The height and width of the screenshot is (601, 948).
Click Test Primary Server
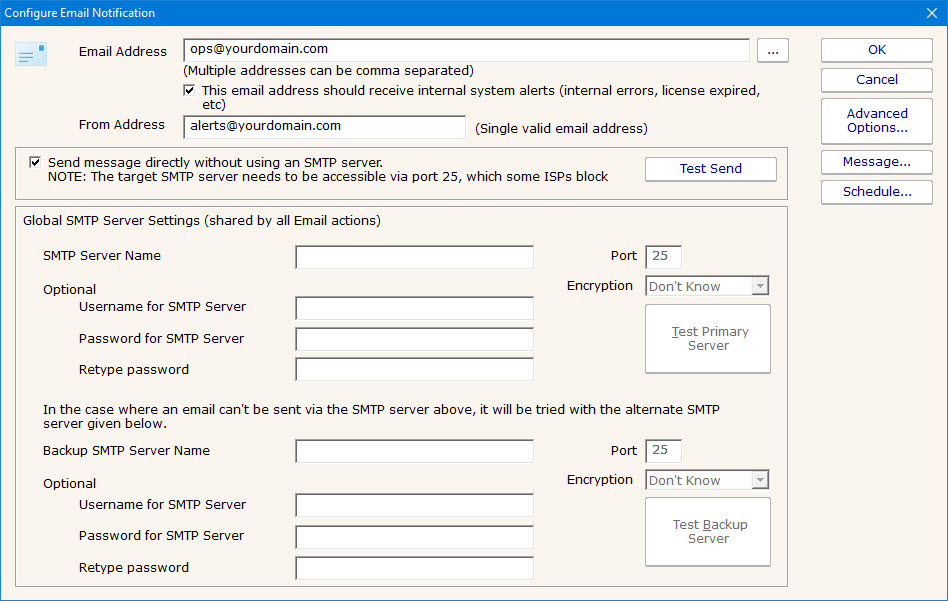tap(707, 338)
